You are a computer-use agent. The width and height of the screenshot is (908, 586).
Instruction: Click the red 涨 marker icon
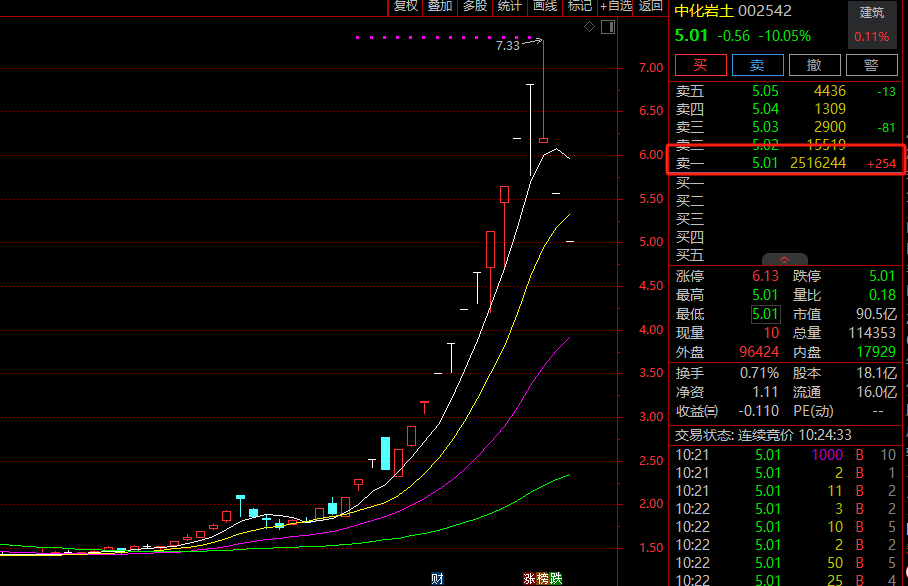tap(529, 578)
